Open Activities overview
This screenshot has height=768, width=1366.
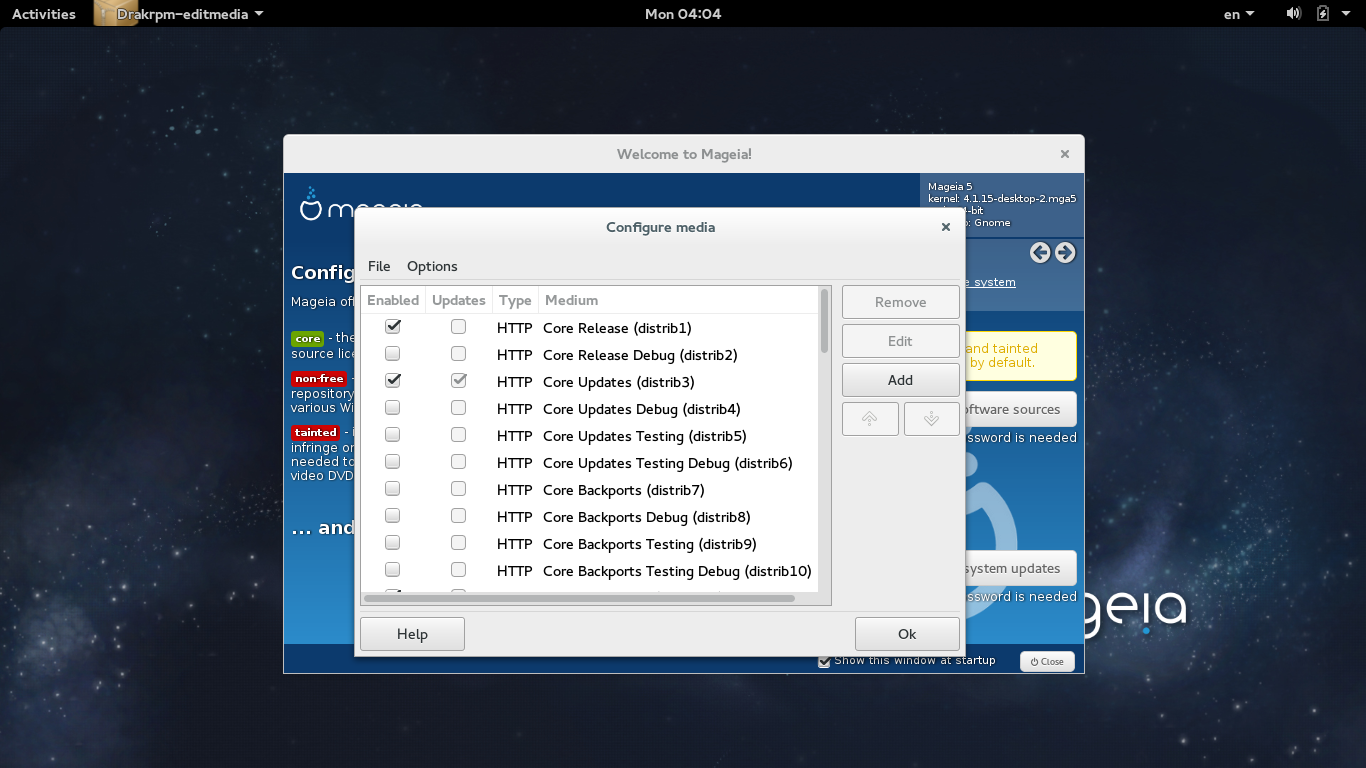coord(44,14)
